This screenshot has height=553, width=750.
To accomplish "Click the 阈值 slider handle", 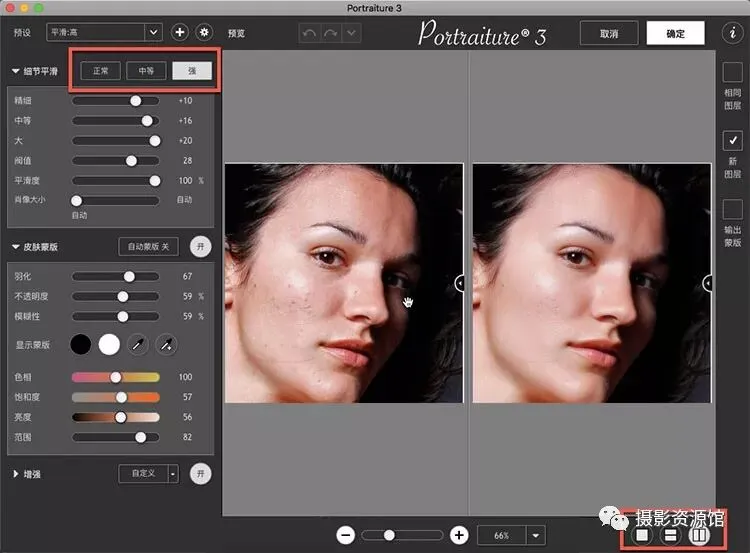I will (131, 161).
